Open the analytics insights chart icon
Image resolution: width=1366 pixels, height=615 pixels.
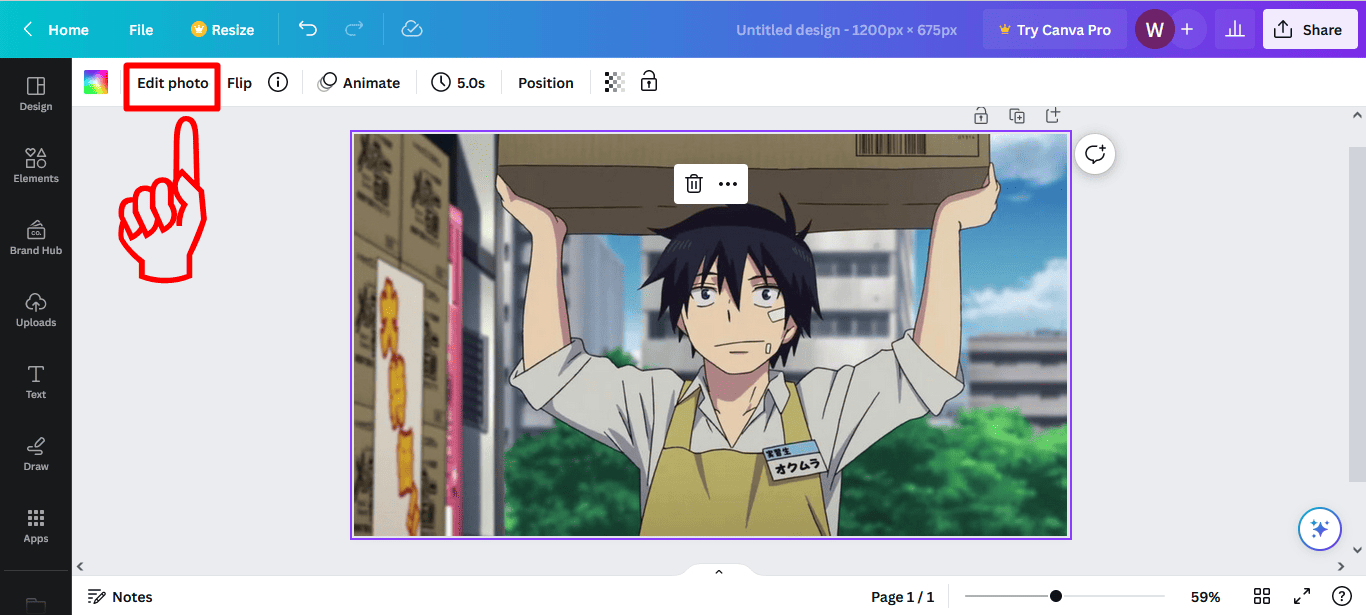1235,30
